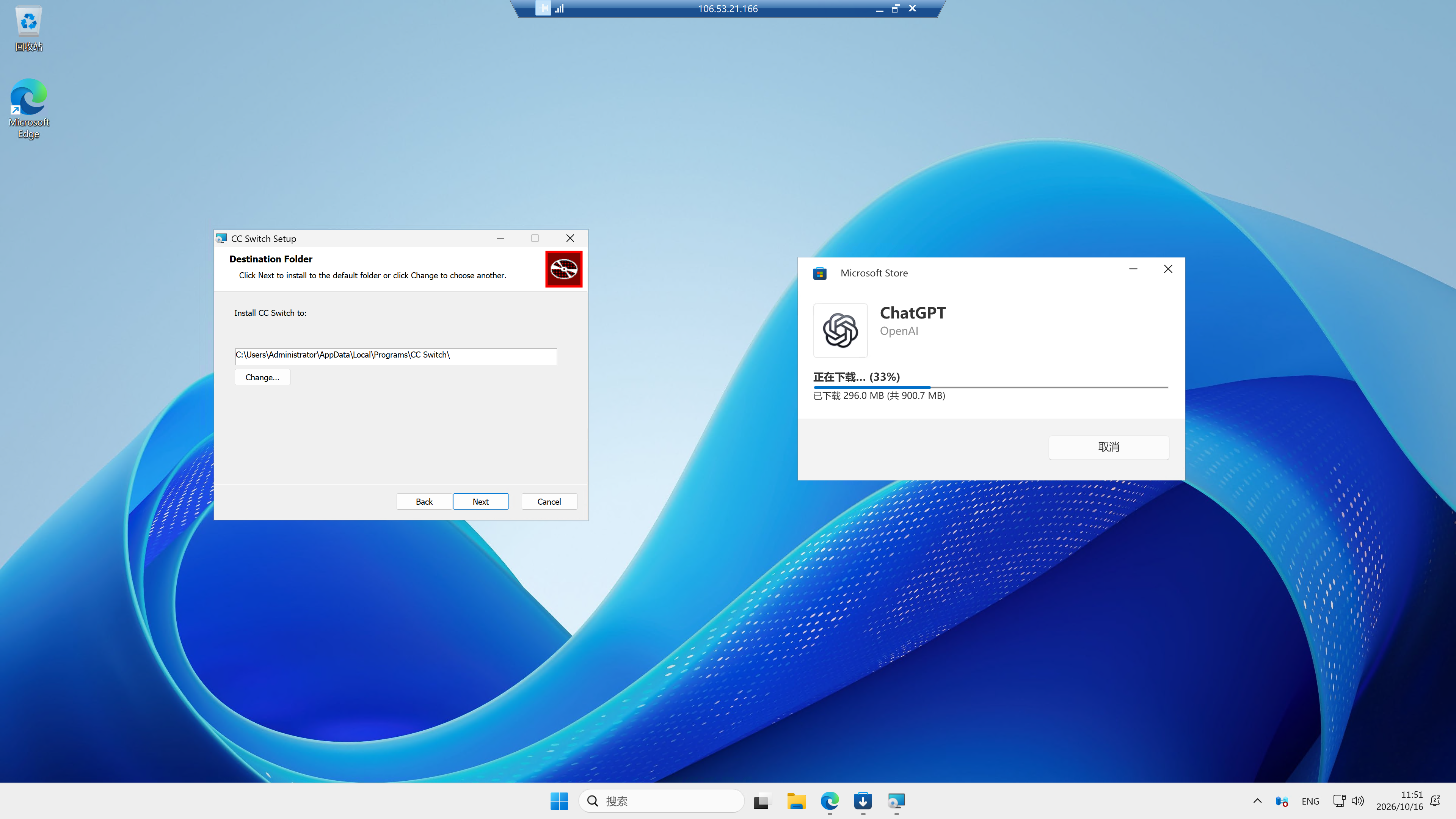The height and width of the screenshot is (819, 1456).
Task: Click the ChatGPT download progress bar
Action: pos(990,387)
